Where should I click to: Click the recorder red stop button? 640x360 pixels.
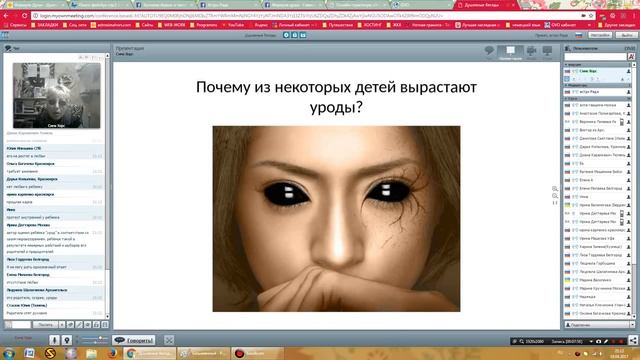pos(621,341)
